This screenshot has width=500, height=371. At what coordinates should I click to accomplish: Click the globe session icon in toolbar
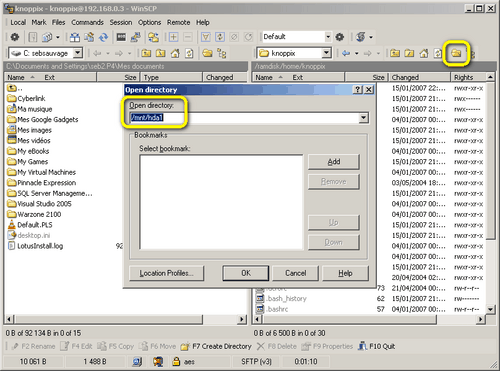[x=360, y=37]
